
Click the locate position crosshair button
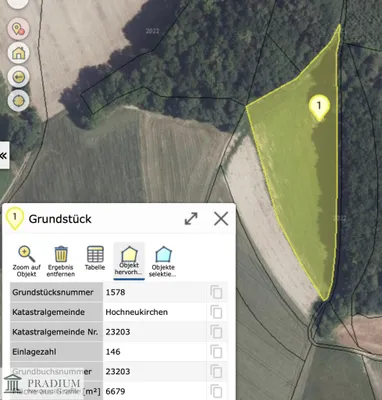[19, 101]
